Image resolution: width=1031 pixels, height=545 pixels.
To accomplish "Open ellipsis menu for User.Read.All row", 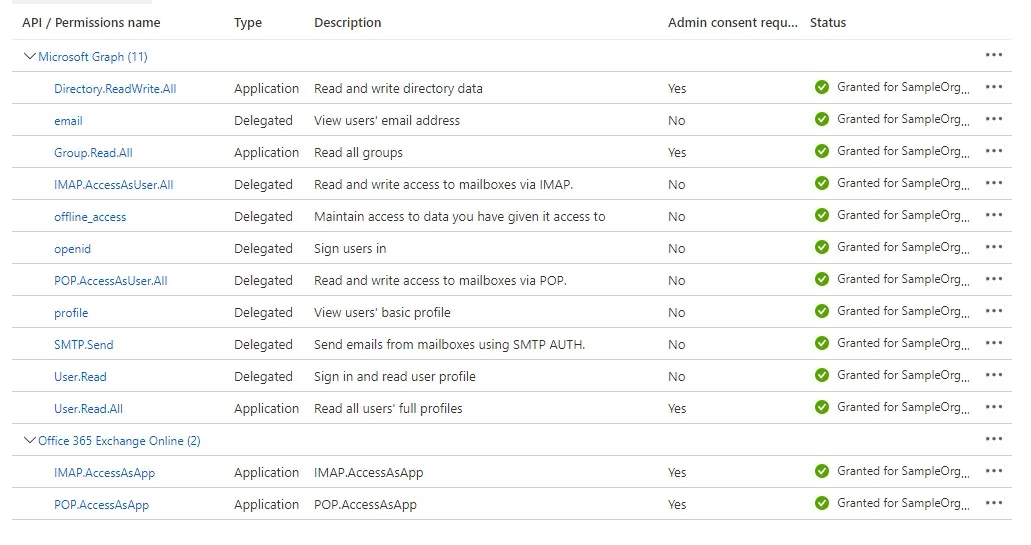I will 993,407.
